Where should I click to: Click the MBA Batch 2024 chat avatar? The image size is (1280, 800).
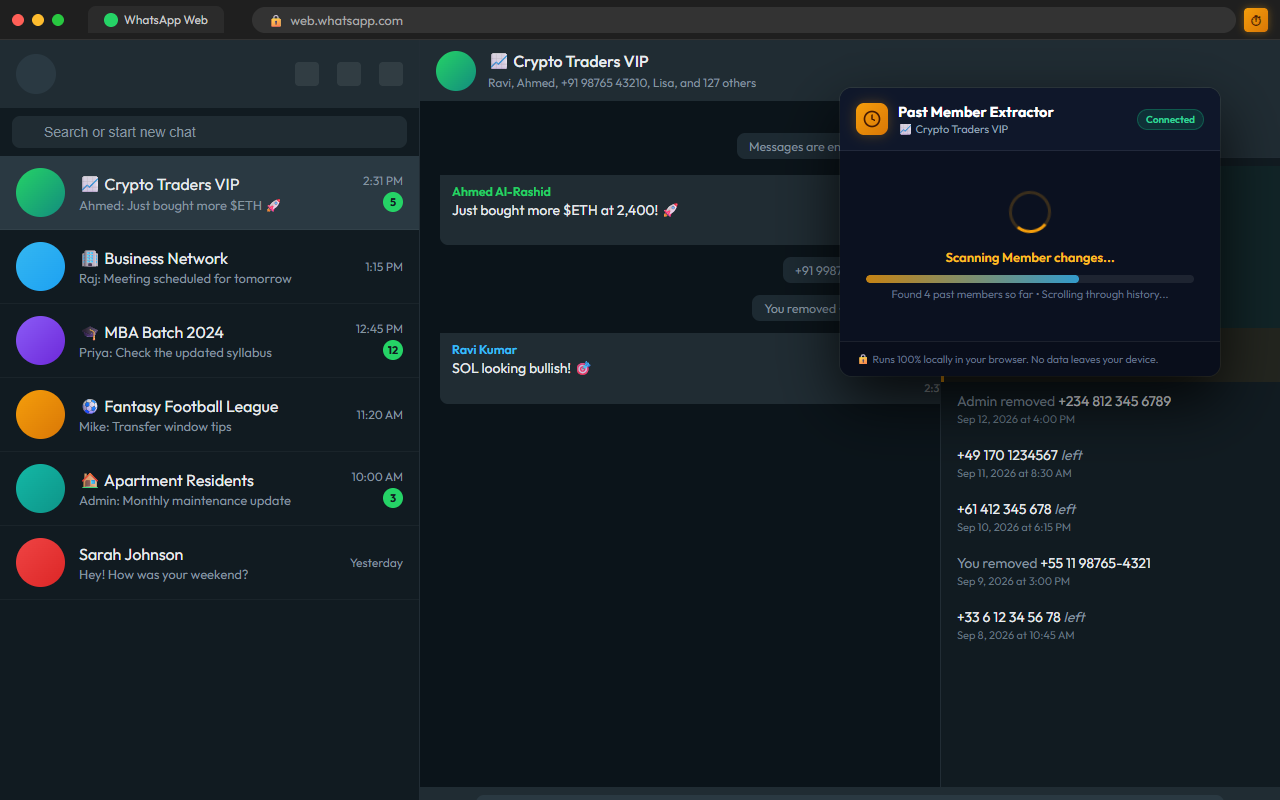pyautogui.click(x=40, y=341)
